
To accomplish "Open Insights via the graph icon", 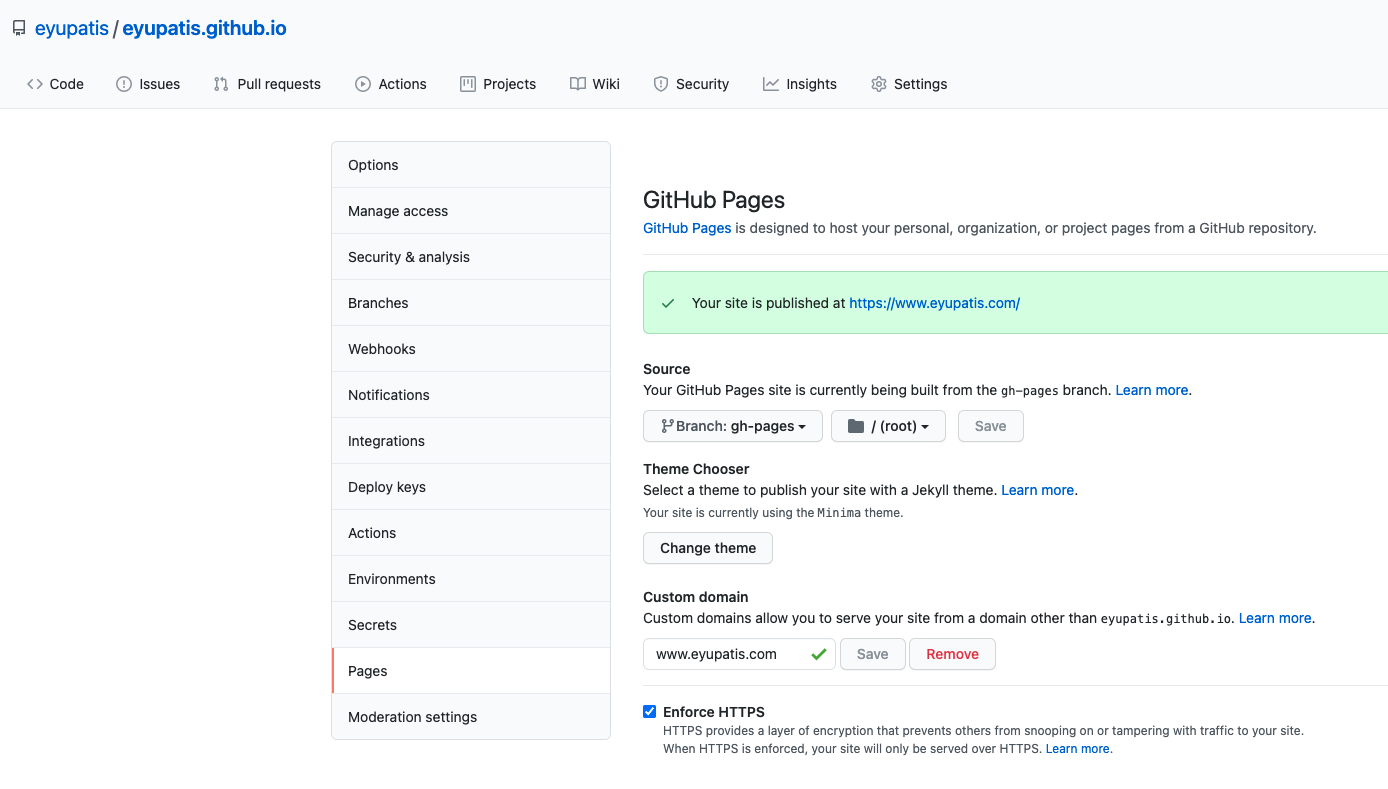I will pos(772,84).
